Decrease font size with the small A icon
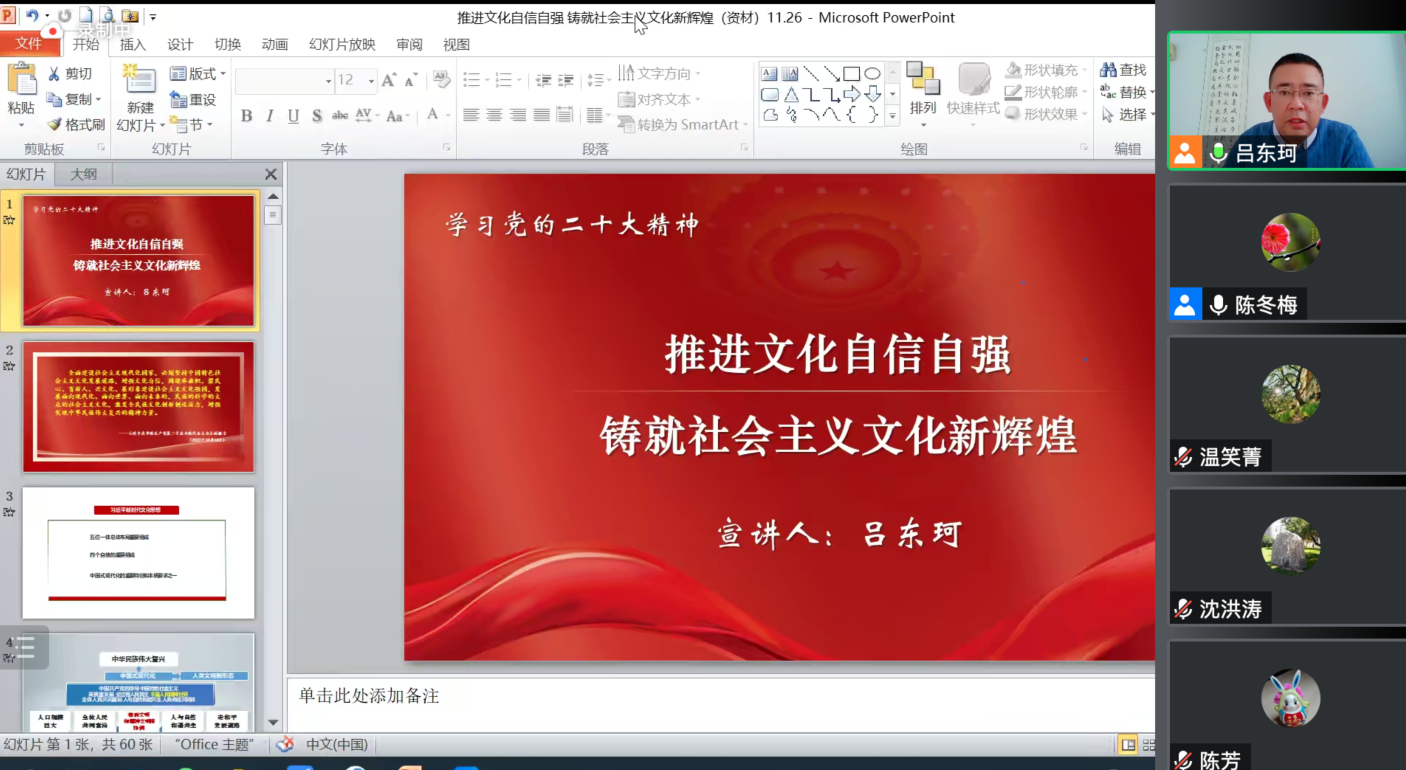Image resolution: width=1406 pixels, height=770 pixels. pos(412,81)
